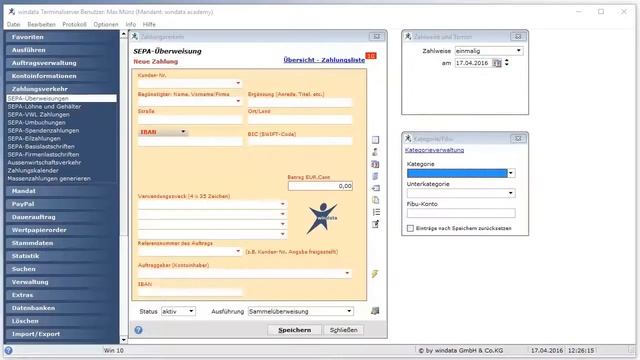Select SEPA-Basislastschriften in sidebar
This screenshot has height=360, width=640.
coord(41,147)
